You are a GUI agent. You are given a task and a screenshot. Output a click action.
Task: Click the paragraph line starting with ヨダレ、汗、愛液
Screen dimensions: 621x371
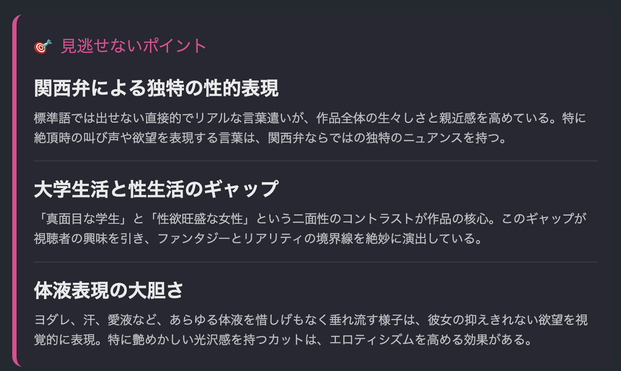pyautogui.click(x=311, y=320)
